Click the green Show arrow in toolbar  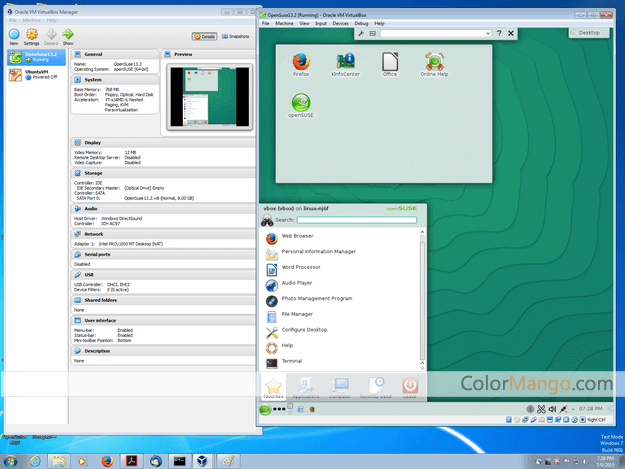(68, 36)
